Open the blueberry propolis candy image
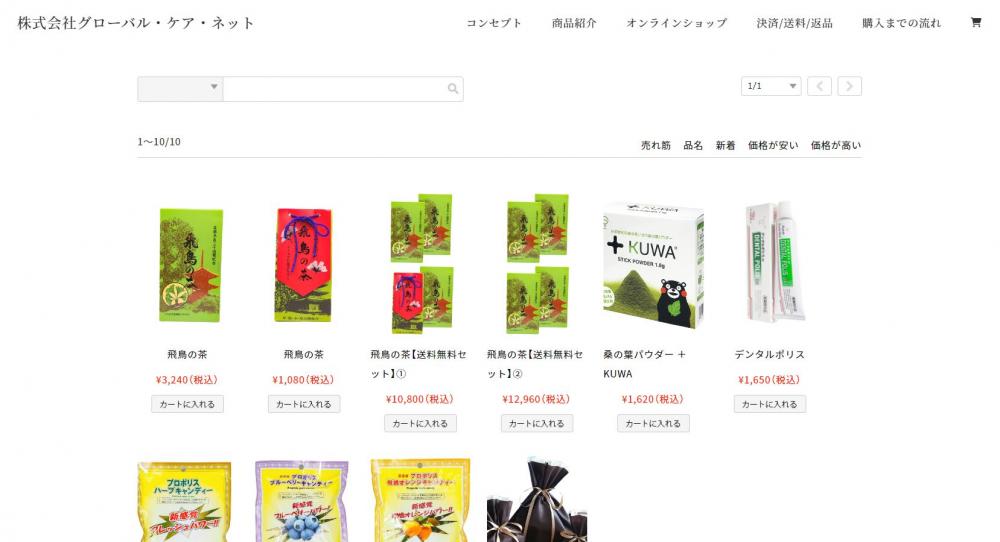 (x=302, y=501)
